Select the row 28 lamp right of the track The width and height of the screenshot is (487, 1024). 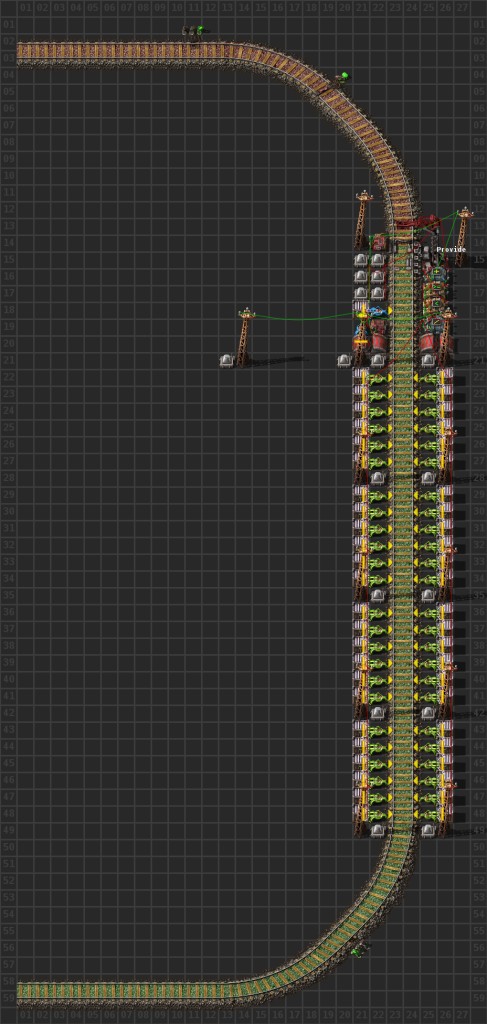428,477
